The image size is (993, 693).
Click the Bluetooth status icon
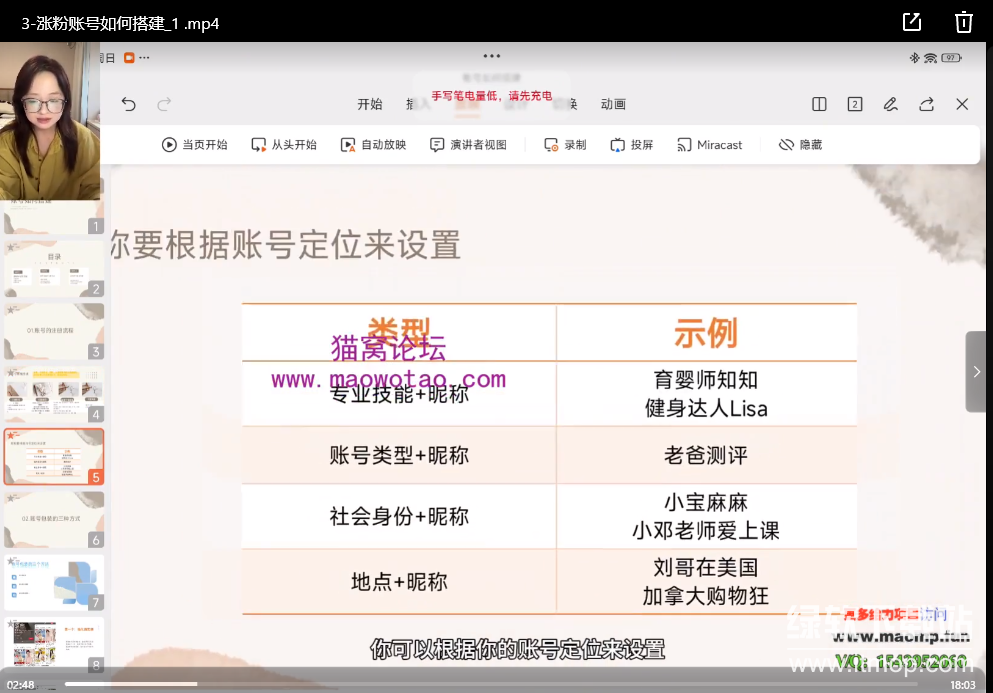pos(914,58)
